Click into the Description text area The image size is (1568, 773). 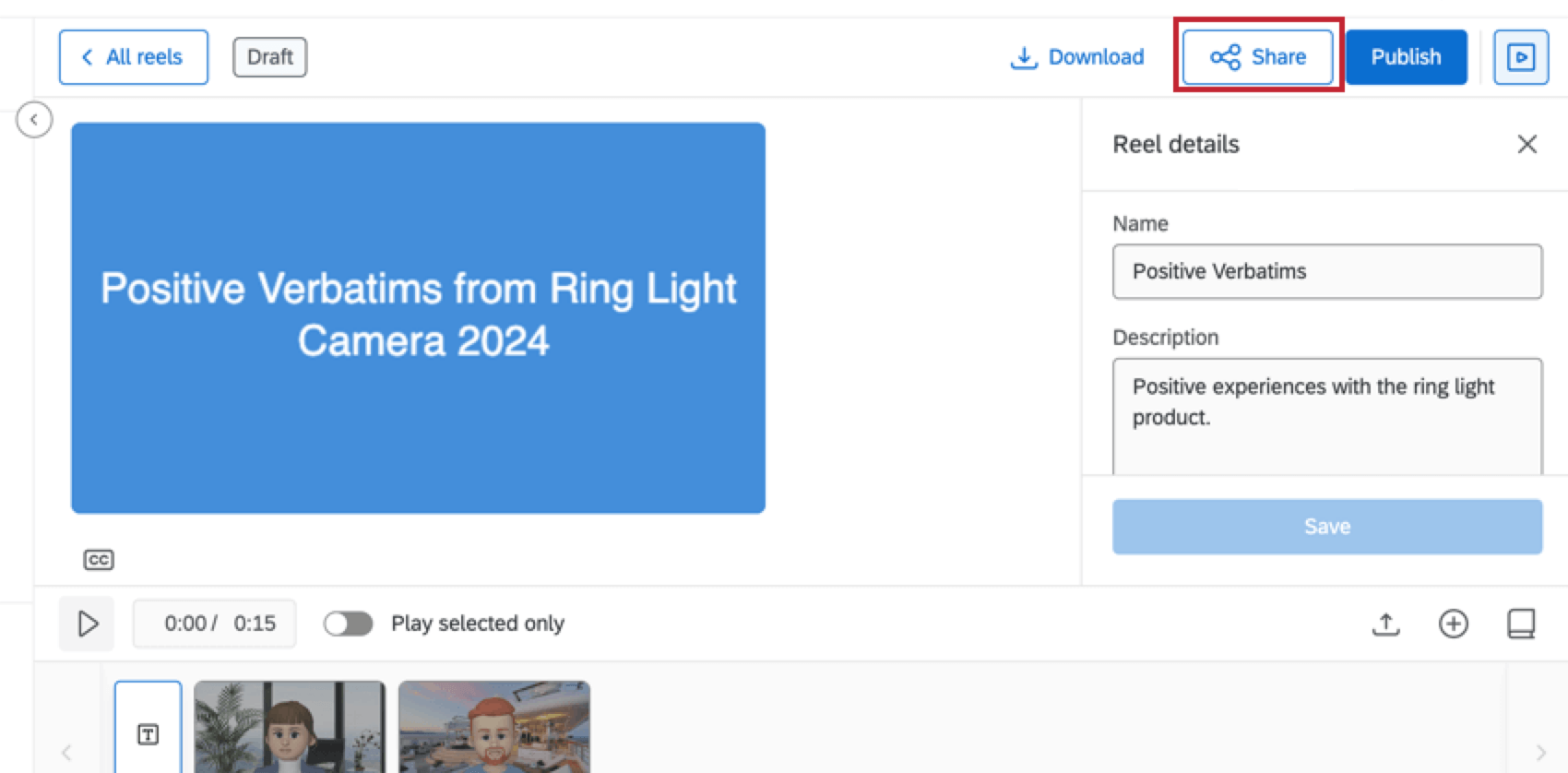coord(1326,415)
